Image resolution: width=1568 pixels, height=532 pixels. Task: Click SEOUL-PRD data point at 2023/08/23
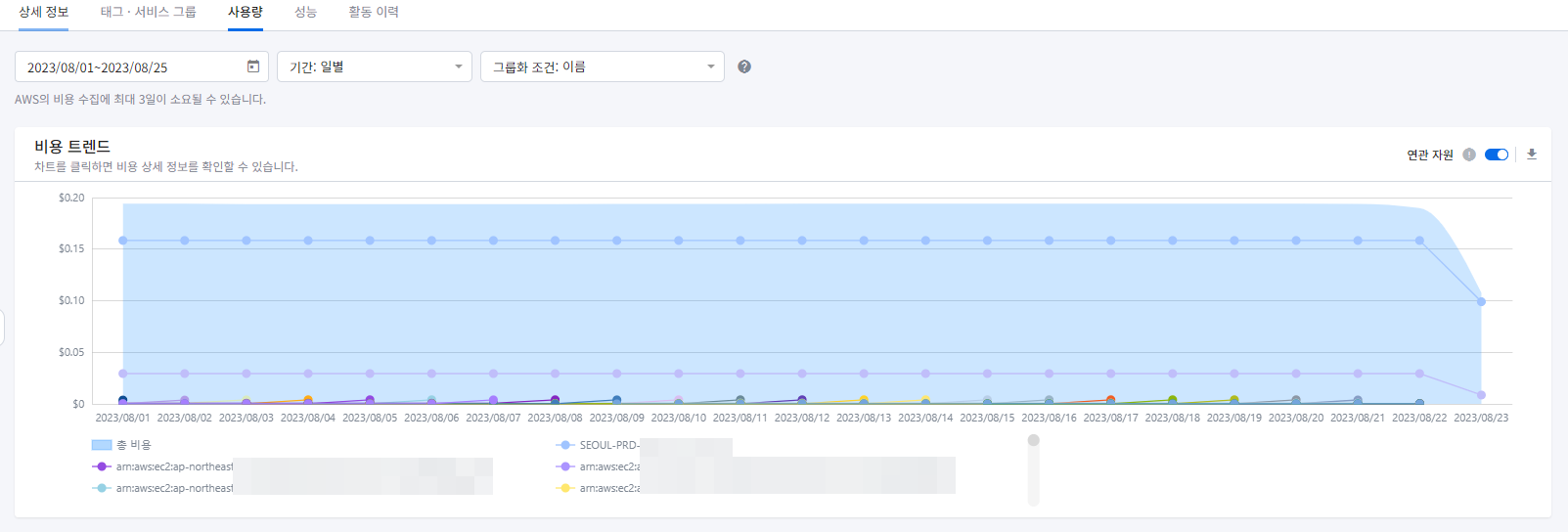coord(1481,301)
